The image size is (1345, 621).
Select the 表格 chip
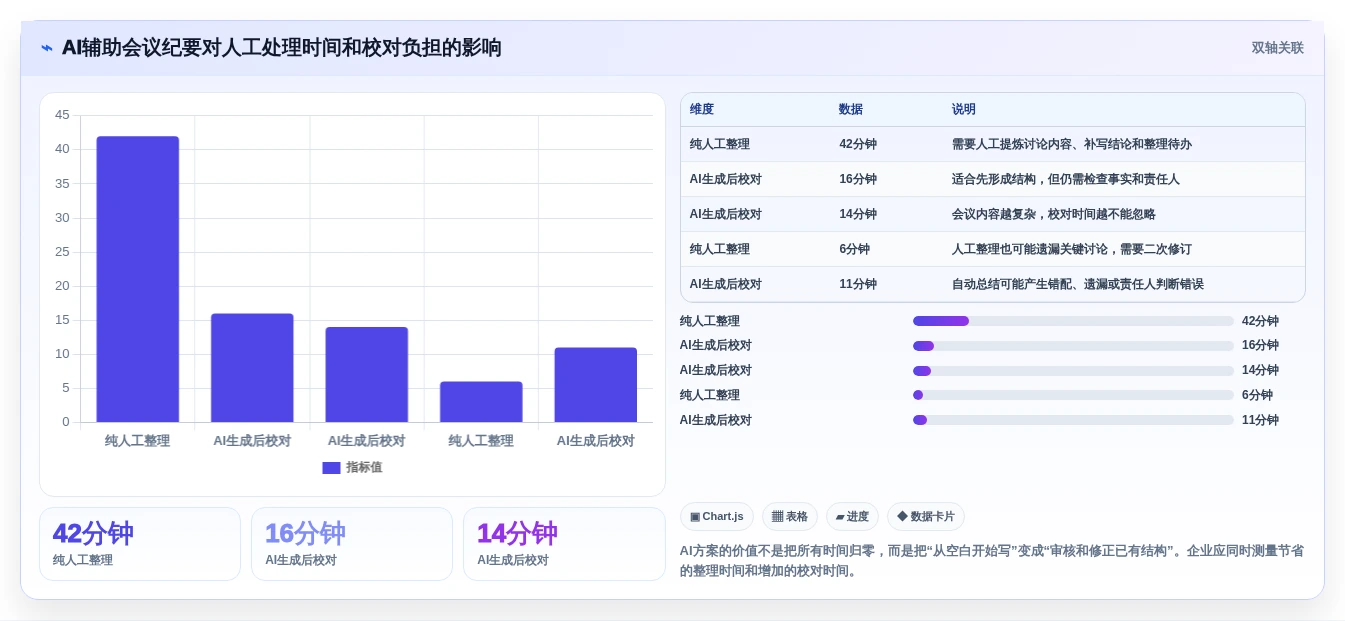click(x=789, y=517)
